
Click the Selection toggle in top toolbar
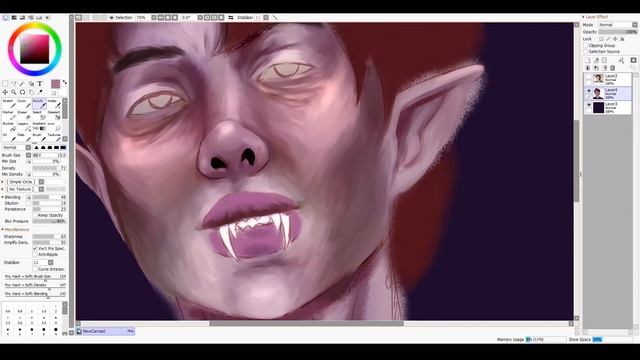121,18
